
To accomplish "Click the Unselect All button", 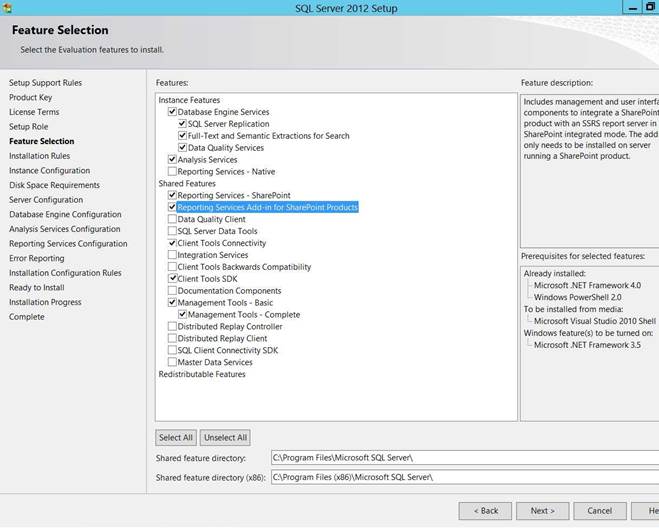I will pyautogui.click(x=225, y=438).
